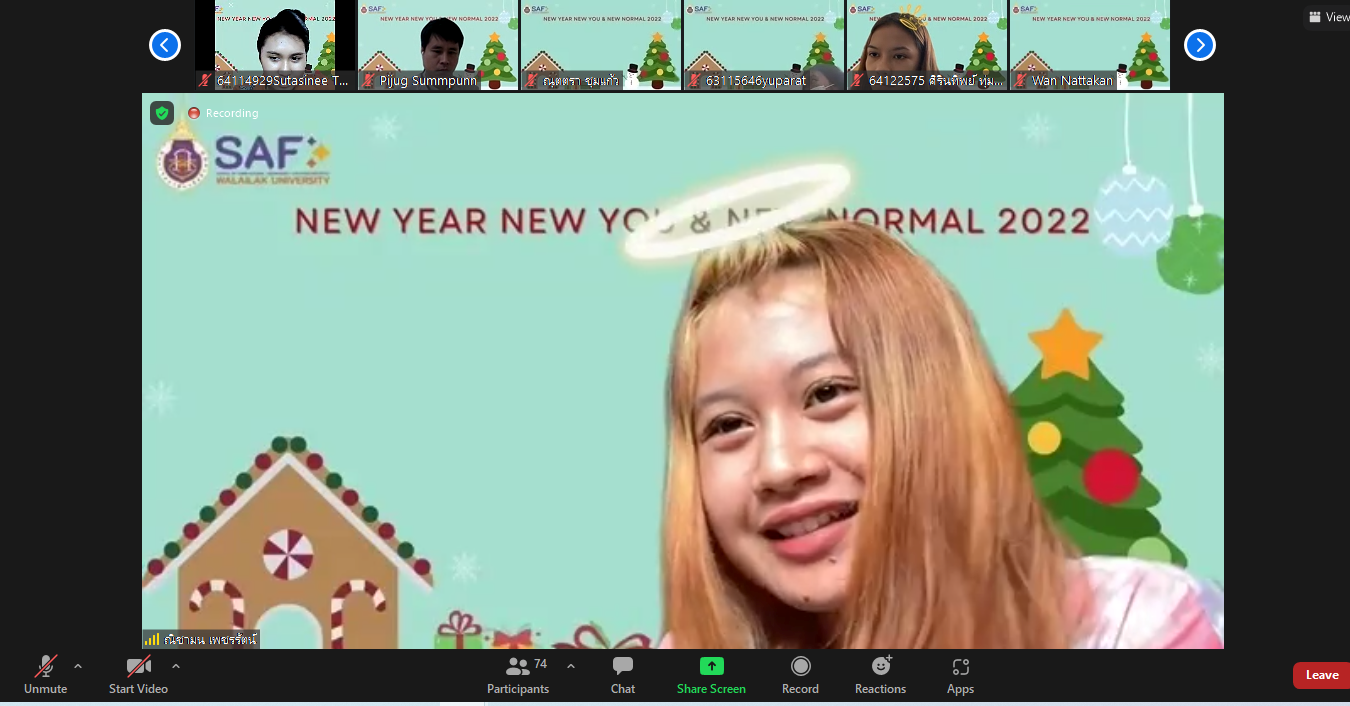Go to the next page of video thumbnails
The width and height of the screenshot is (1350, 706).
[1199, 45]
